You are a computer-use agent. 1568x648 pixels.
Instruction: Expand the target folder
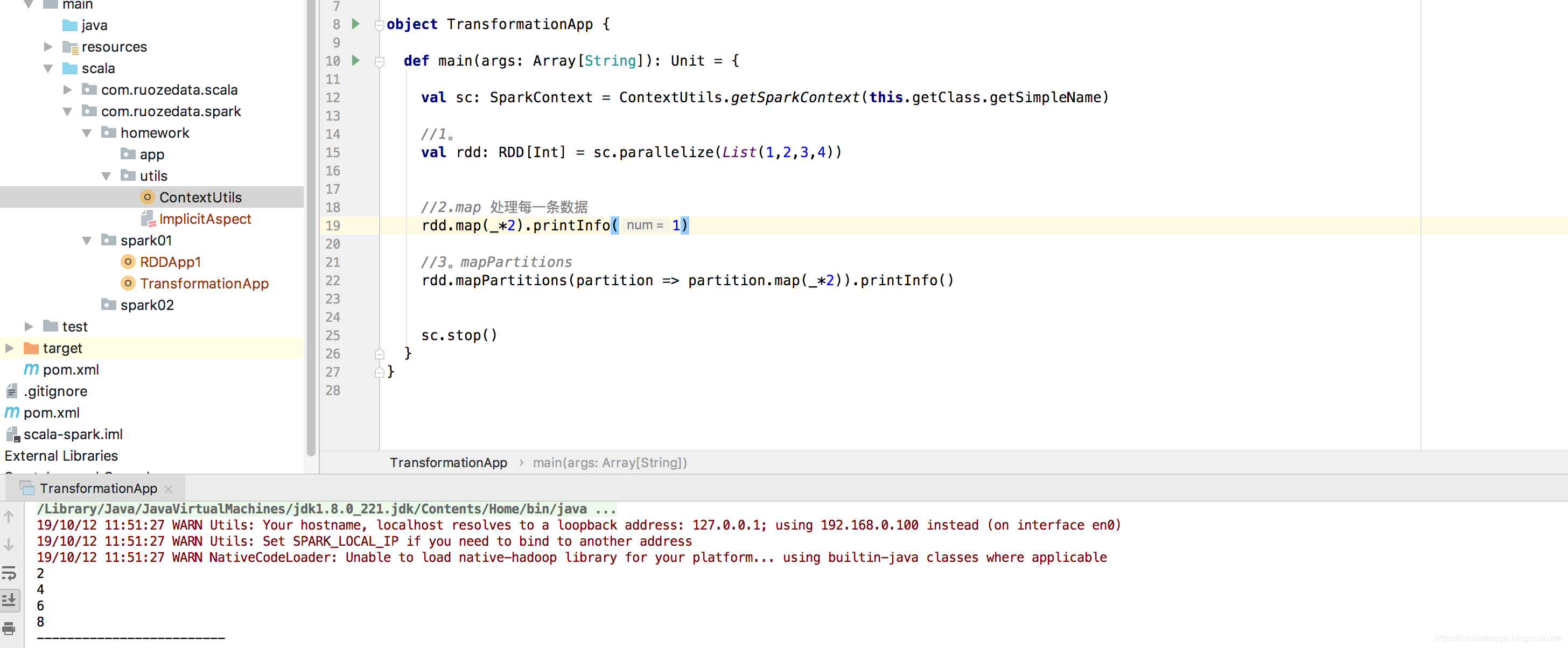[10, 348]
